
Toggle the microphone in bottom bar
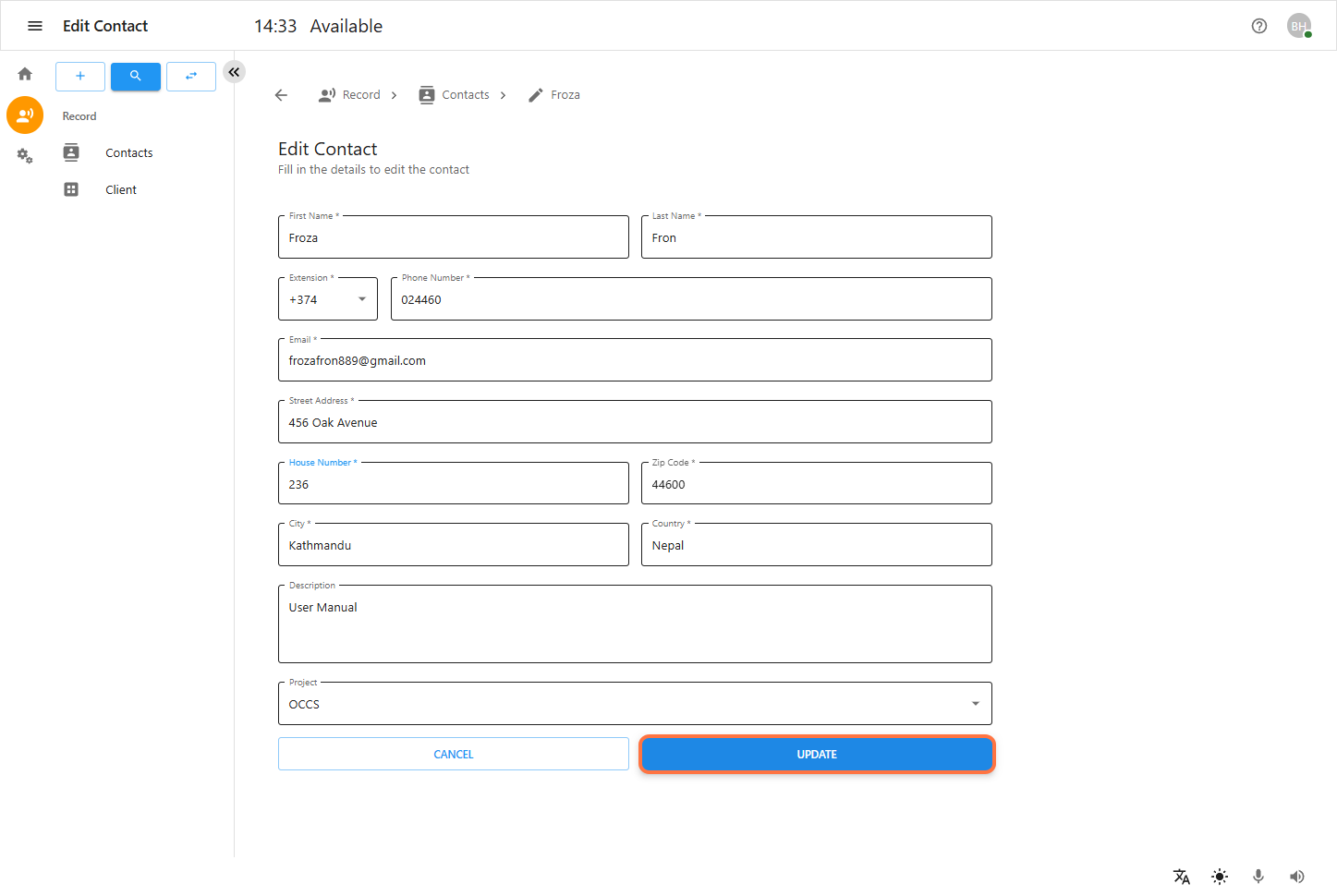(x=1258, y=877)
